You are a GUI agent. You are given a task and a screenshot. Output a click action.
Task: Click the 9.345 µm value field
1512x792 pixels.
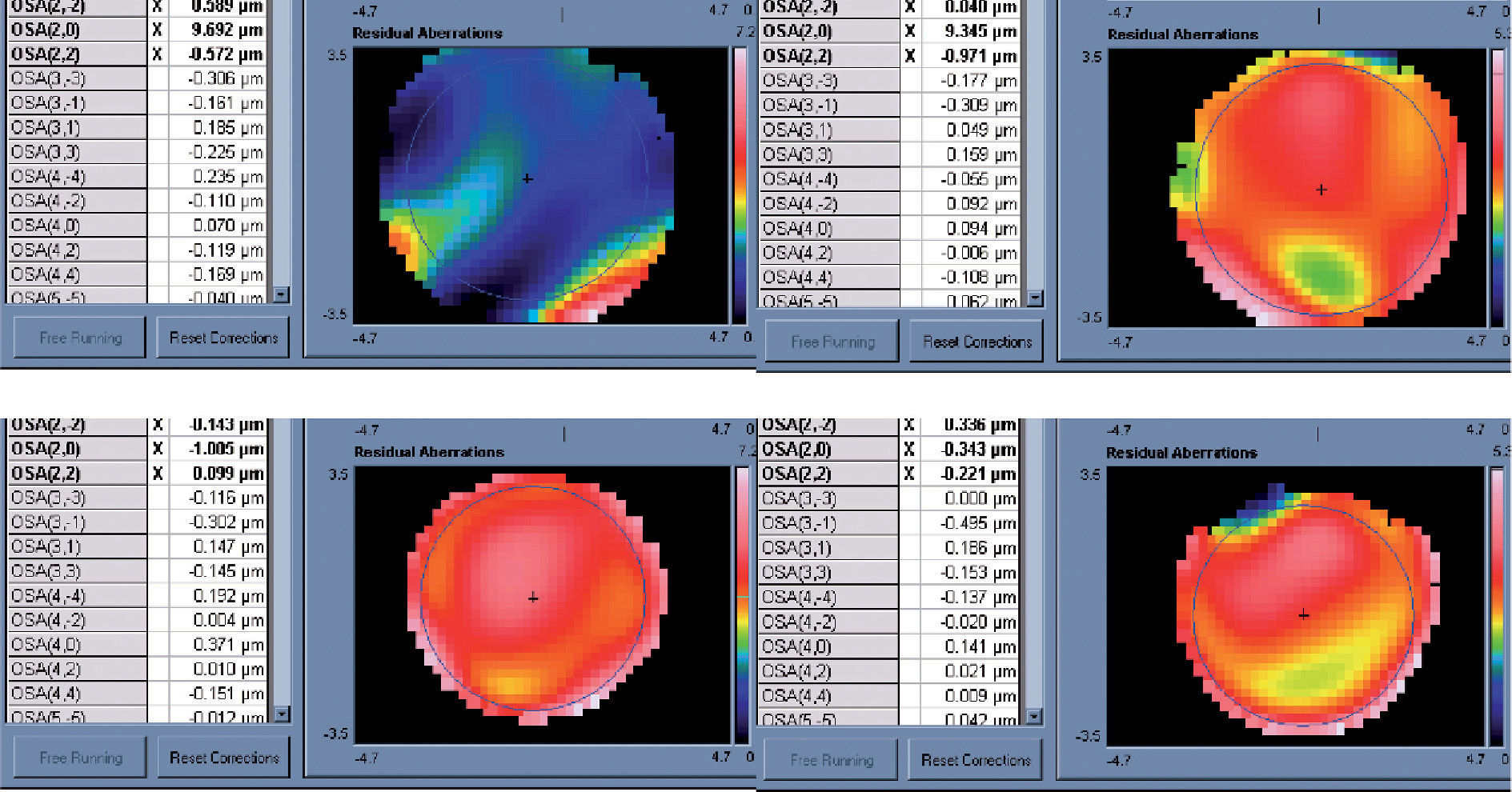pyautogui.click(x=971, y=31)
